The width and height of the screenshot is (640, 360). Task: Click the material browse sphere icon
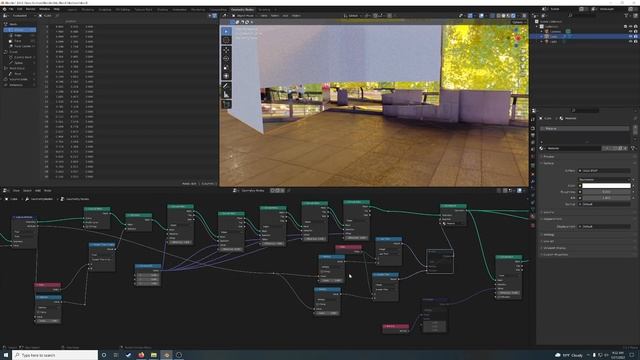click(x=542, y=148)
